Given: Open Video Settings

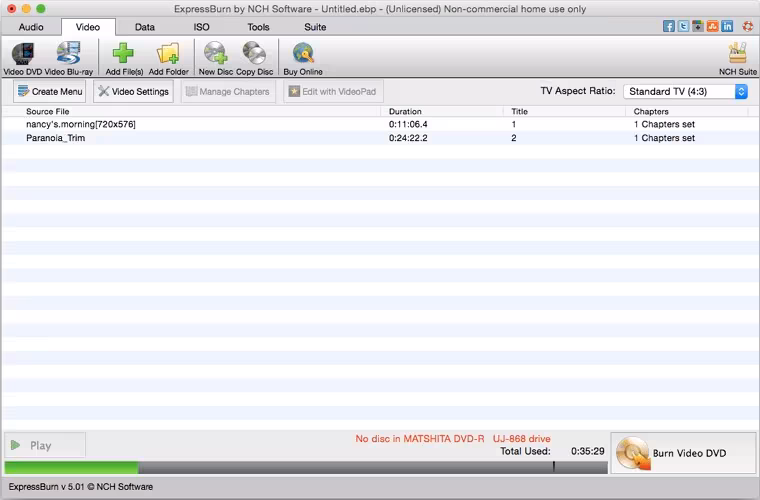Looking at the screenshot, I should tap(133, 92).
